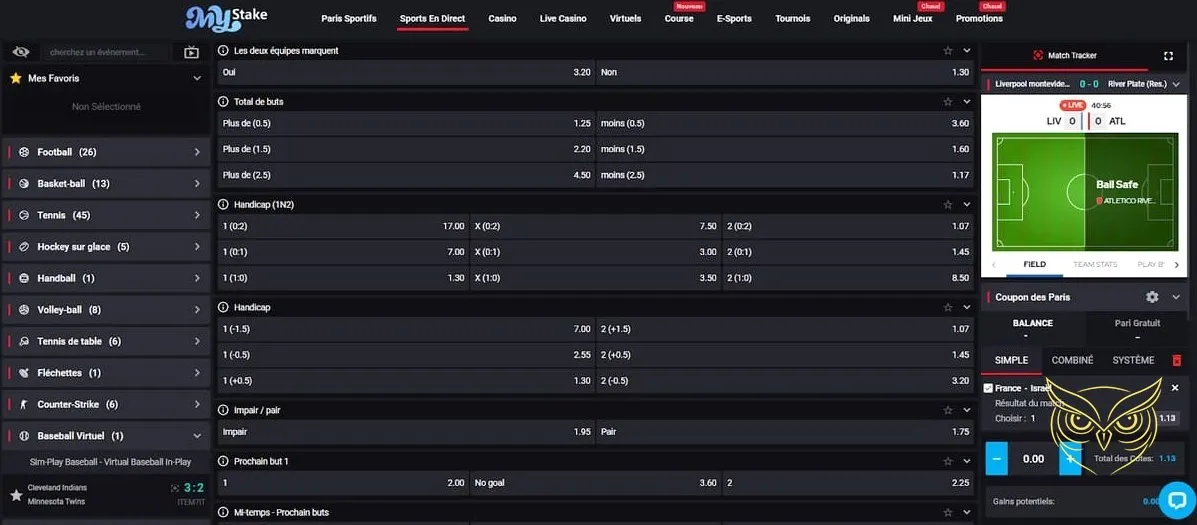The height and width of the screenshot is (525, 1197).
Task: Favorite the Impair / pair market star
Action: point(947,410)
